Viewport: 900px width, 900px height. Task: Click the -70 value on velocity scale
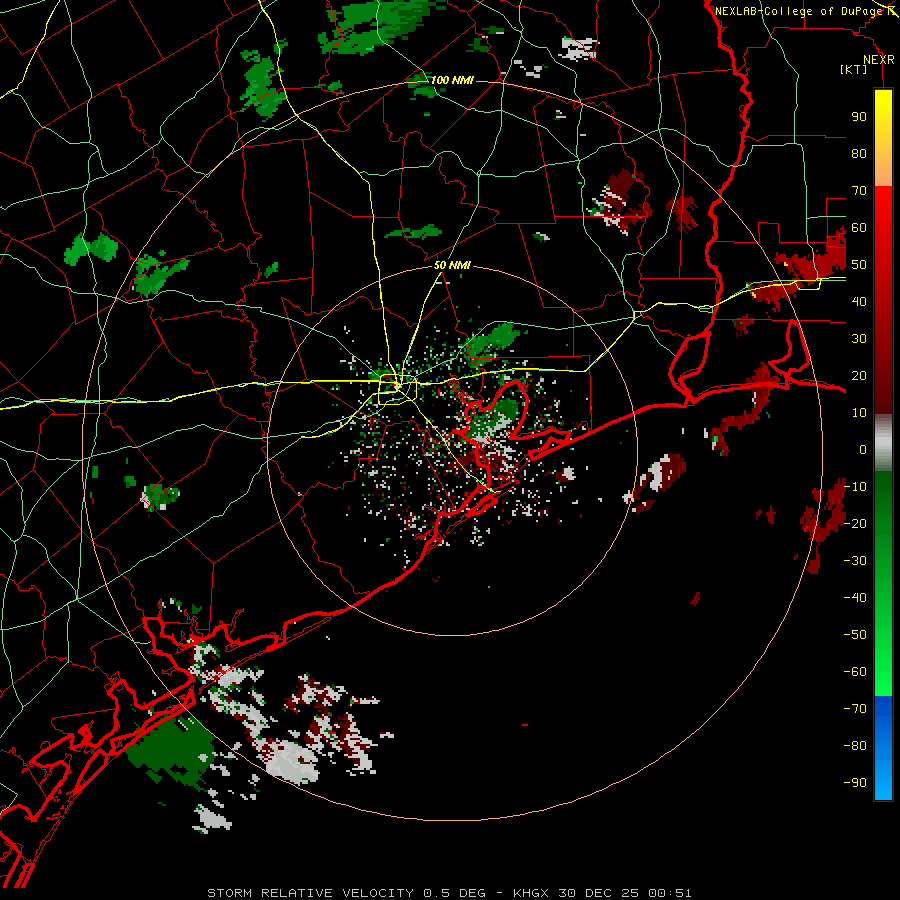point(855,709)
